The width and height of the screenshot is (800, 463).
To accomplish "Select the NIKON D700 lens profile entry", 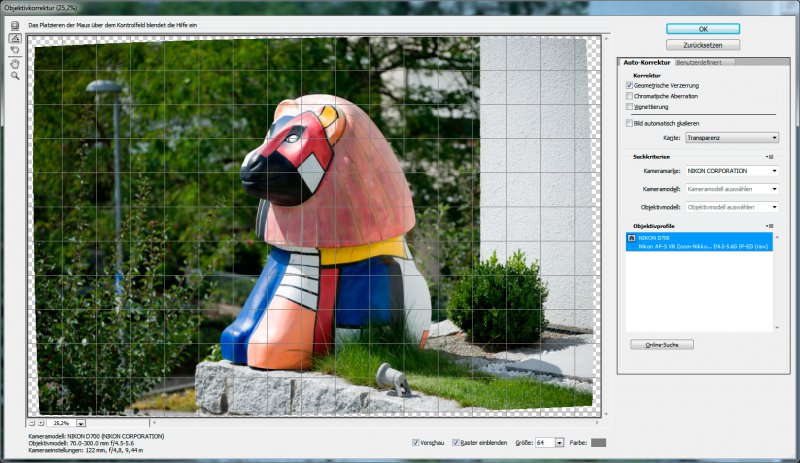I will click(699, 242).
